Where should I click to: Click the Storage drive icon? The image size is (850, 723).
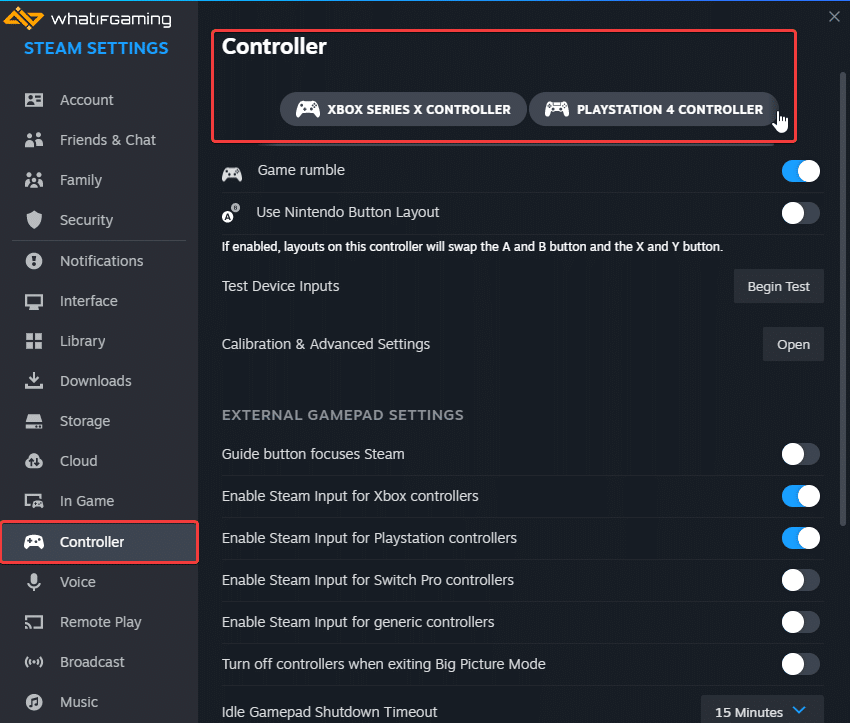[x=34, y=421]
